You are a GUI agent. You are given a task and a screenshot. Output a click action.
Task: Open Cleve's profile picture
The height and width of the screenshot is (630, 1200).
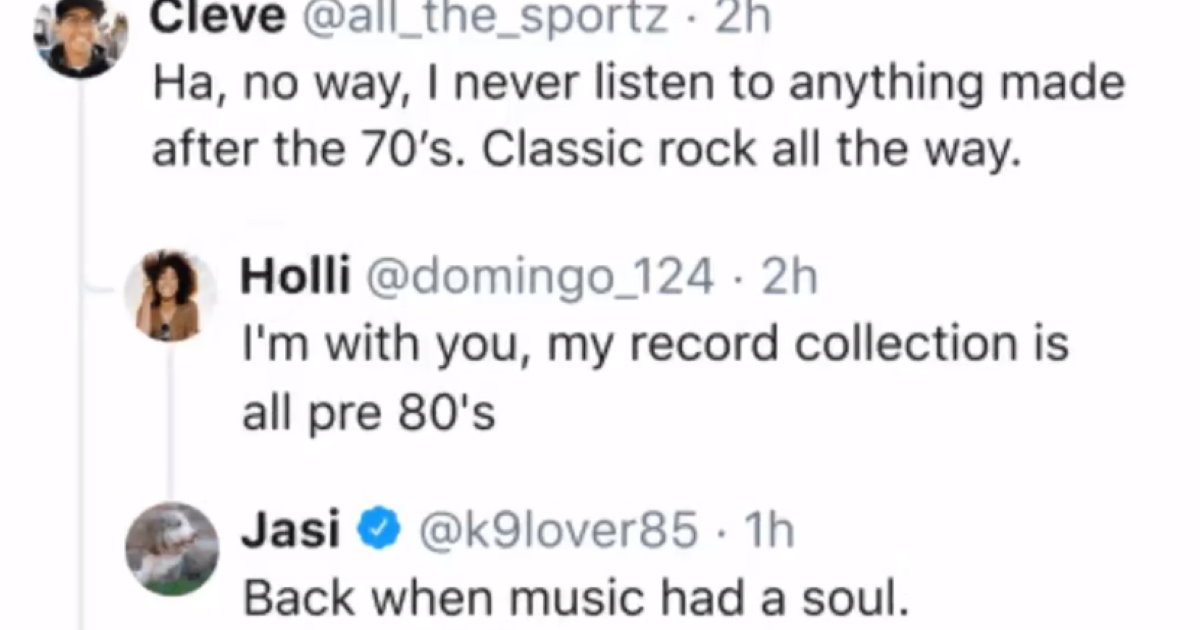78,38
